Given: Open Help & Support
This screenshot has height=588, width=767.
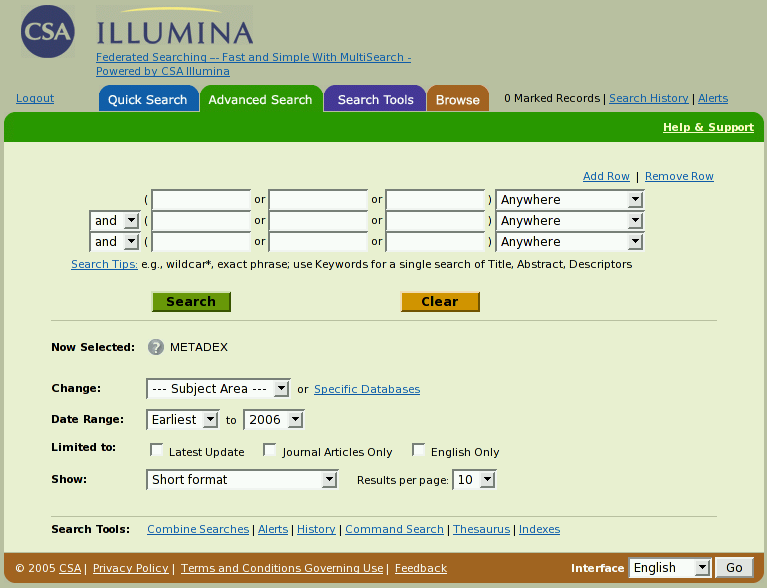Looking at the screenshot, I should 708,127.
